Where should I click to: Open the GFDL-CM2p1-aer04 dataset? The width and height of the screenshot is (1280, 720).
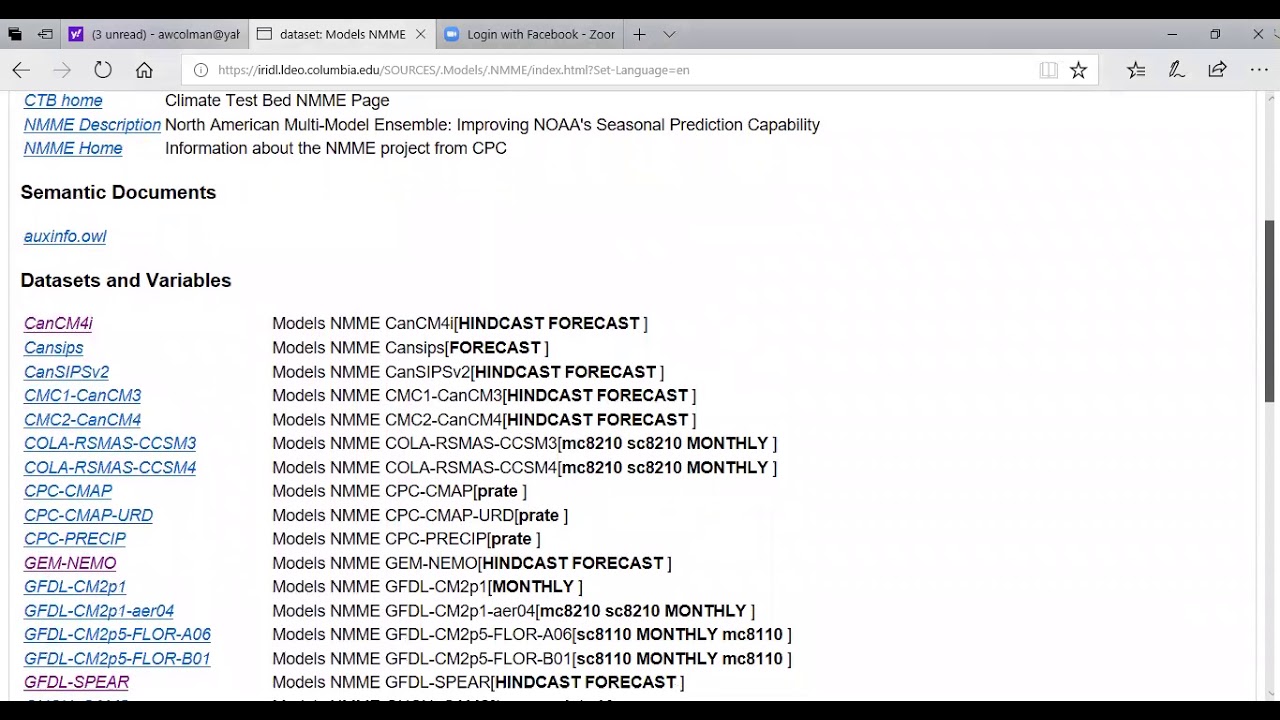(x=99, y=611)
